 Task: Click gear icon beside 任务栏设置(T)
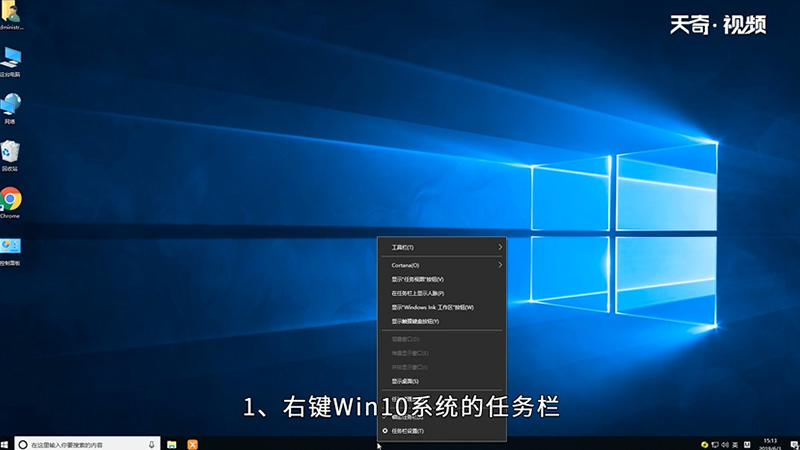click(x=385, y=431)
